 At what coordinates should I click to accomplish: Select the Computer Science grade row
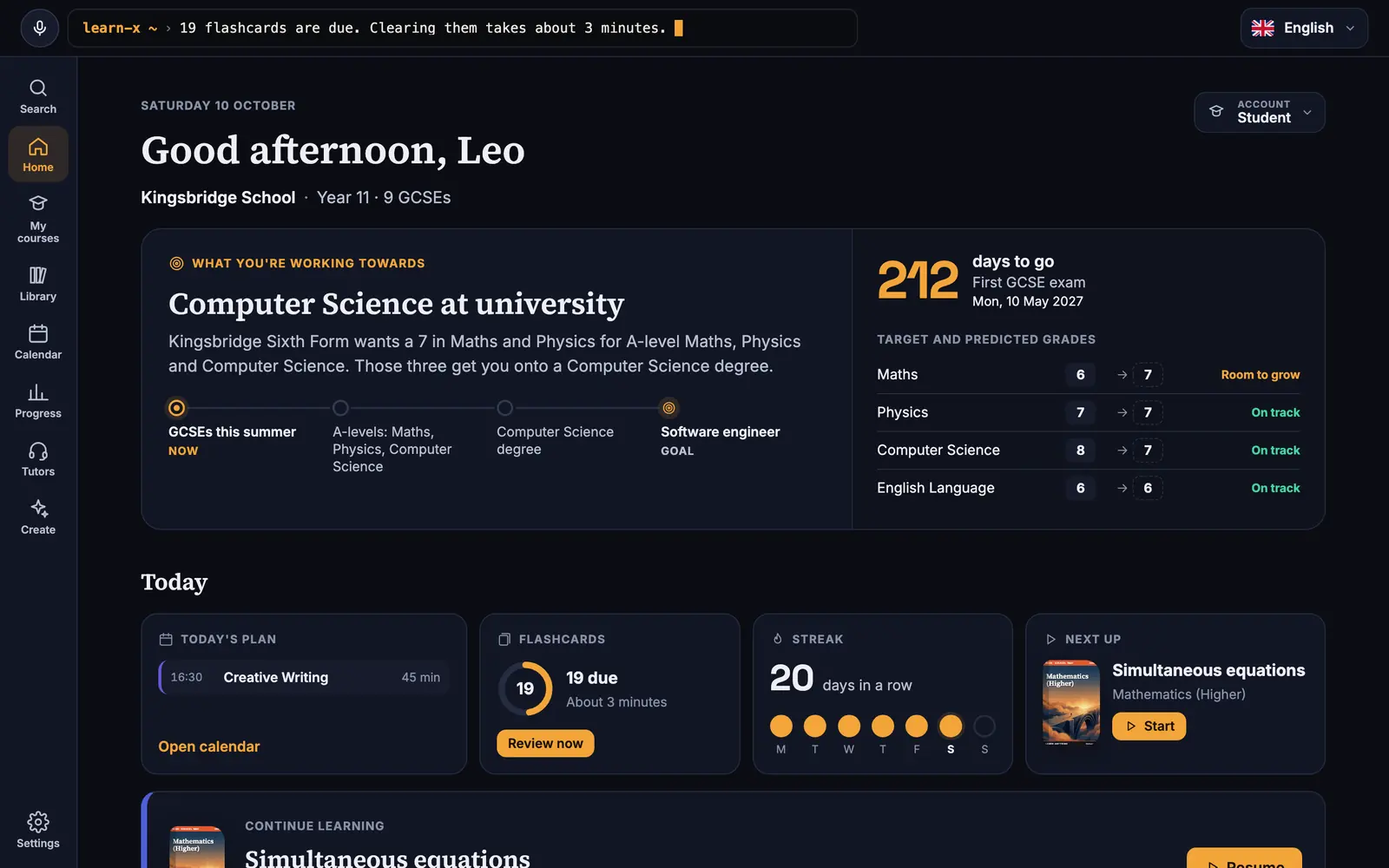click(x=1088, y=450)
